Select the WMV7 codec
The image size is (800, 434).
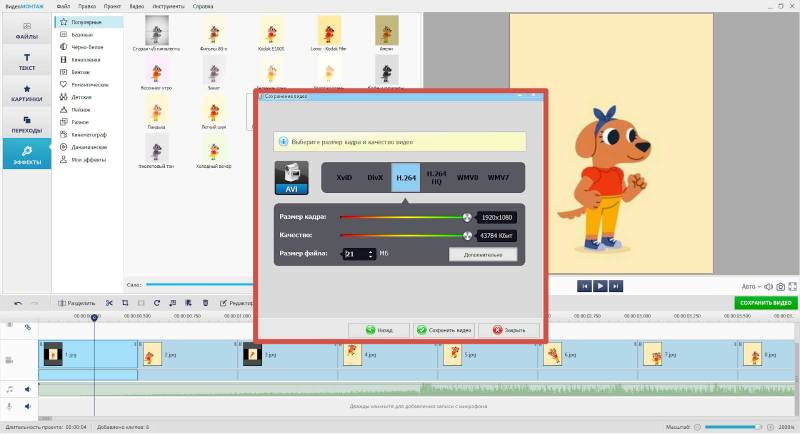(x=498, y=177)
